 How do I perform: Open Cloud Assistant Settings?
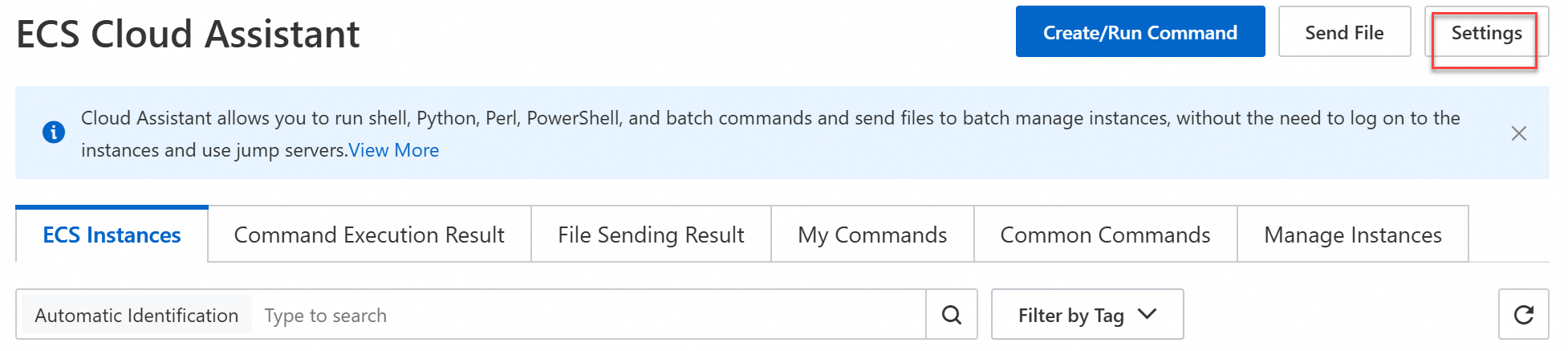click(x=1486, y=33)
